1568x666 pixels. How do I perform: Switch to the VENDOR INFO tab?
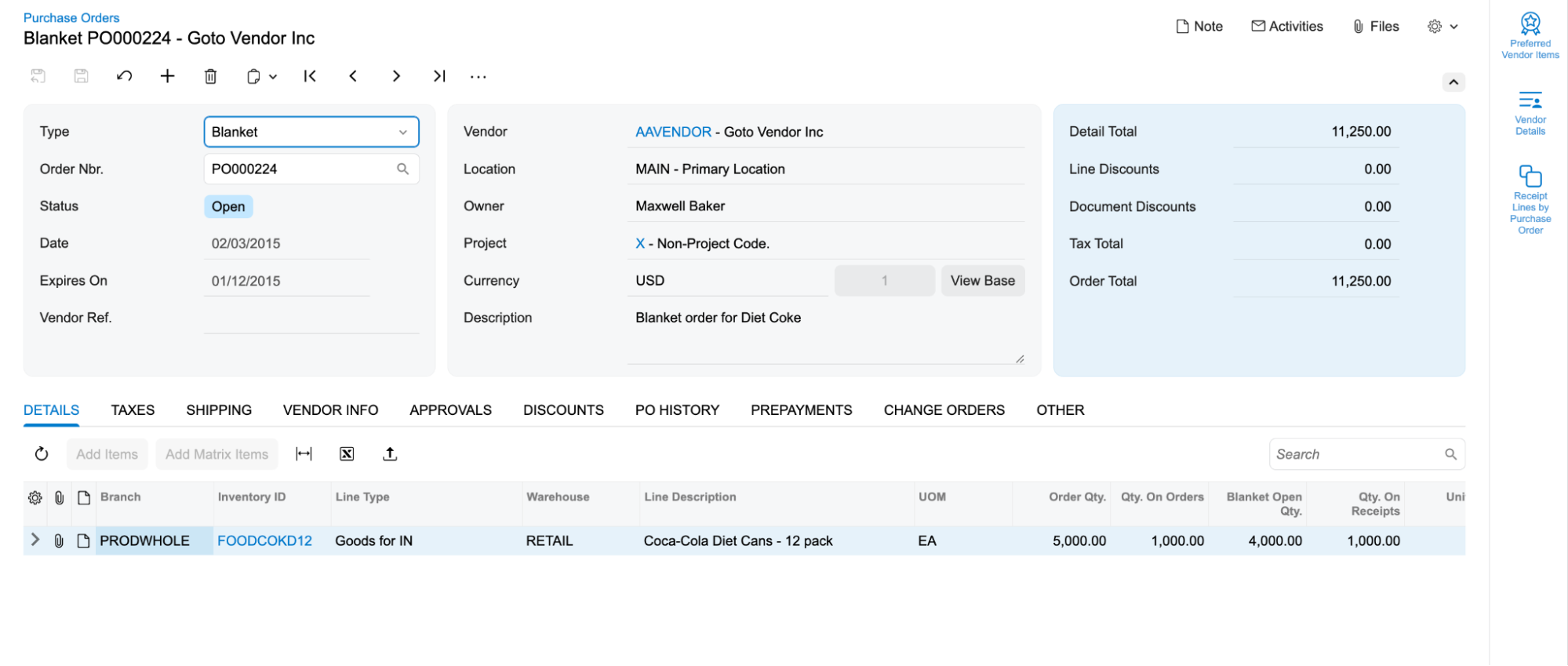pyautogui.click(x=330, y=410)
